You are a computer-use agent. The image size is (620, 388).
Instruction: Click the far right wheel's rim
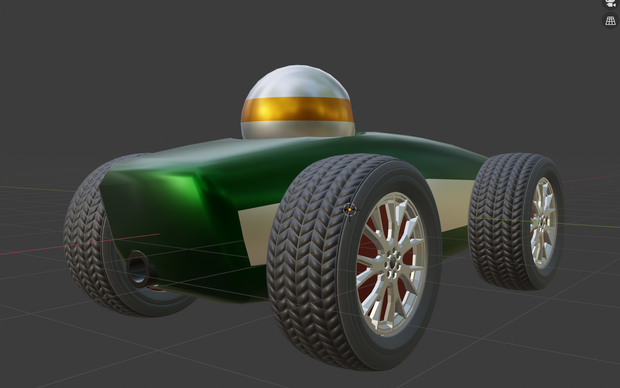click(x=544, y=223)
